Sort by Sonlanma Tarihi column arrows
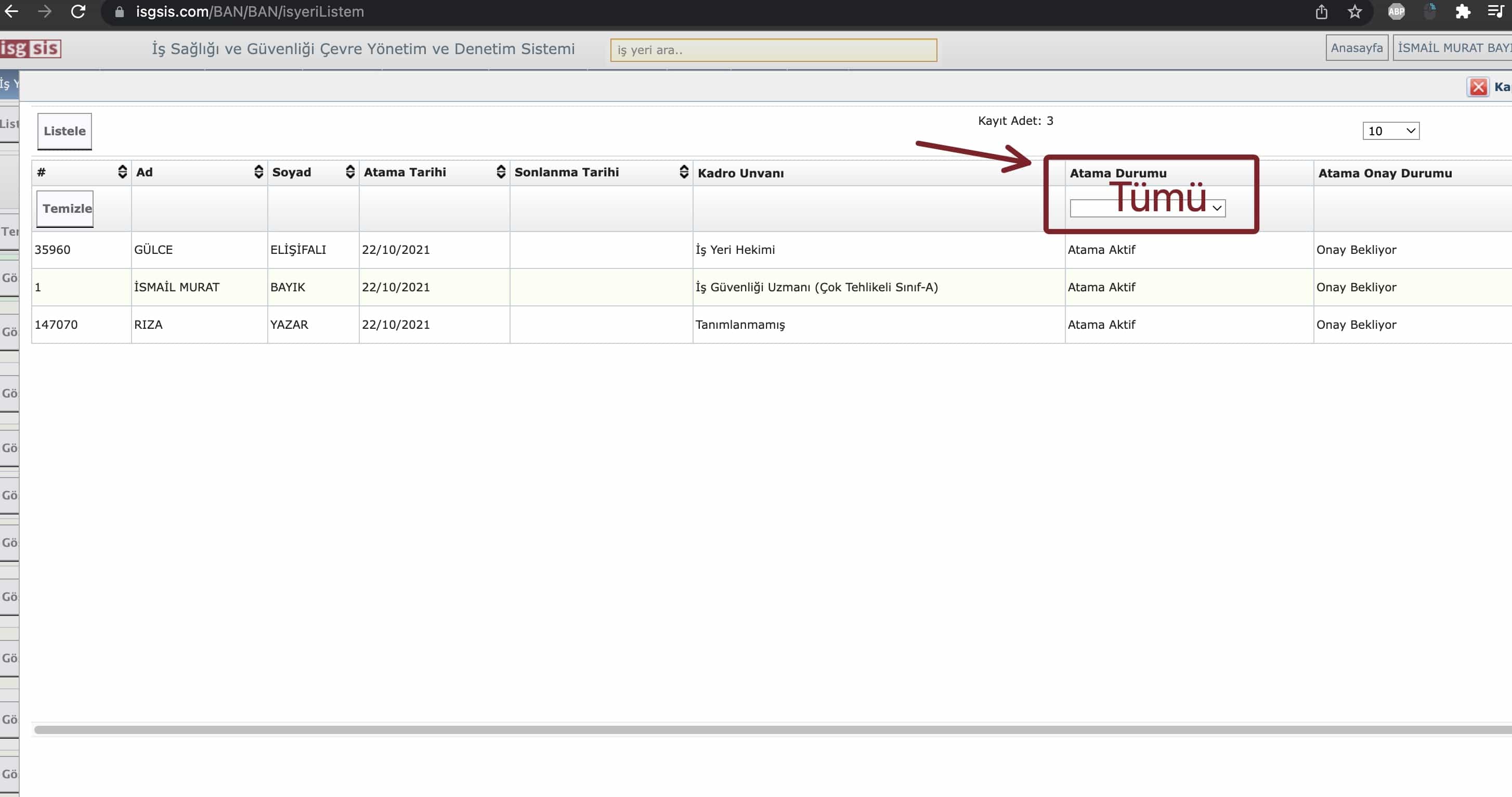The width and height of the screenshot is (1512, 797). (x=683, y=172)
